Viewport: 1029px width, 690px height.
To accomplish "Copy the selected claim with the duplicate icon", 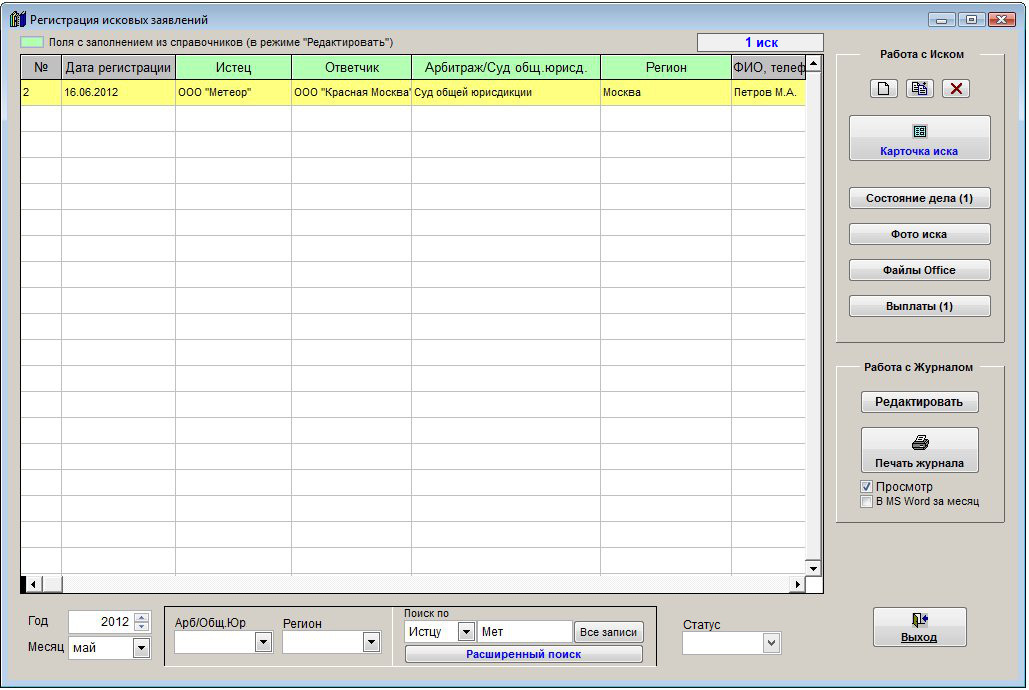I will pyautogui.click(x=919, y=89).
